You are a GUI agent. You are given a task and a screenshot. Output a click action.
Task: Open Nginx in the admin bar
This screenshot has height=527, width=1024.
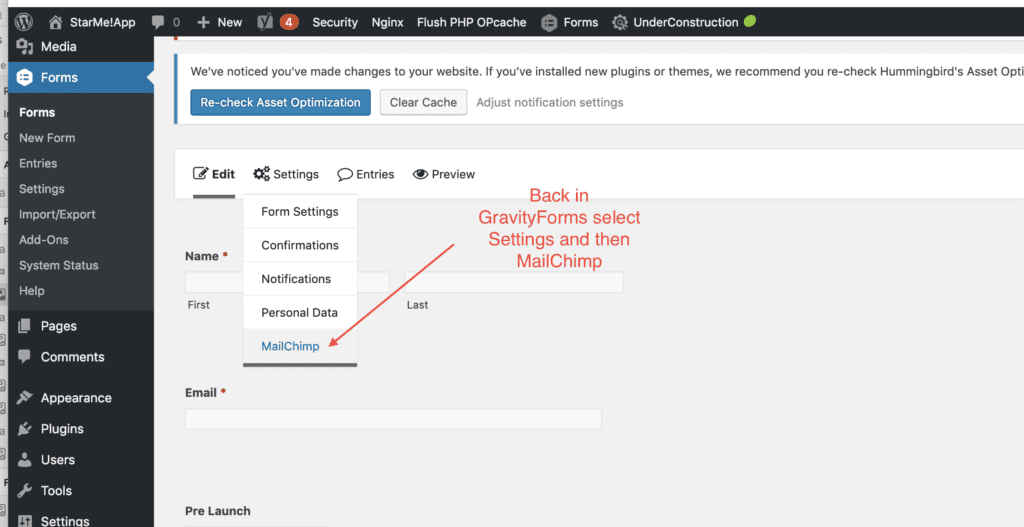pos(387,22)
